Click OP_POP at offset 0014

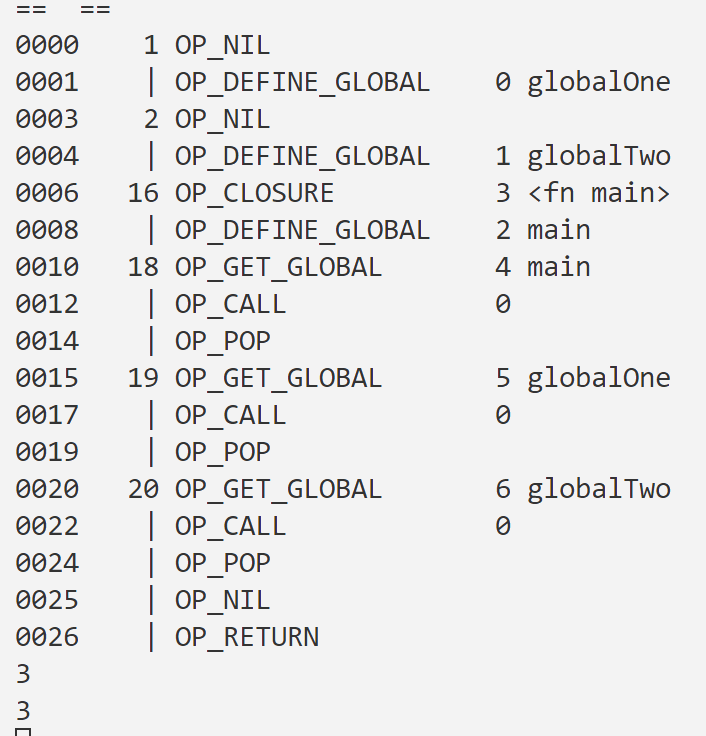pyautogui.click(x=223, y=341)
